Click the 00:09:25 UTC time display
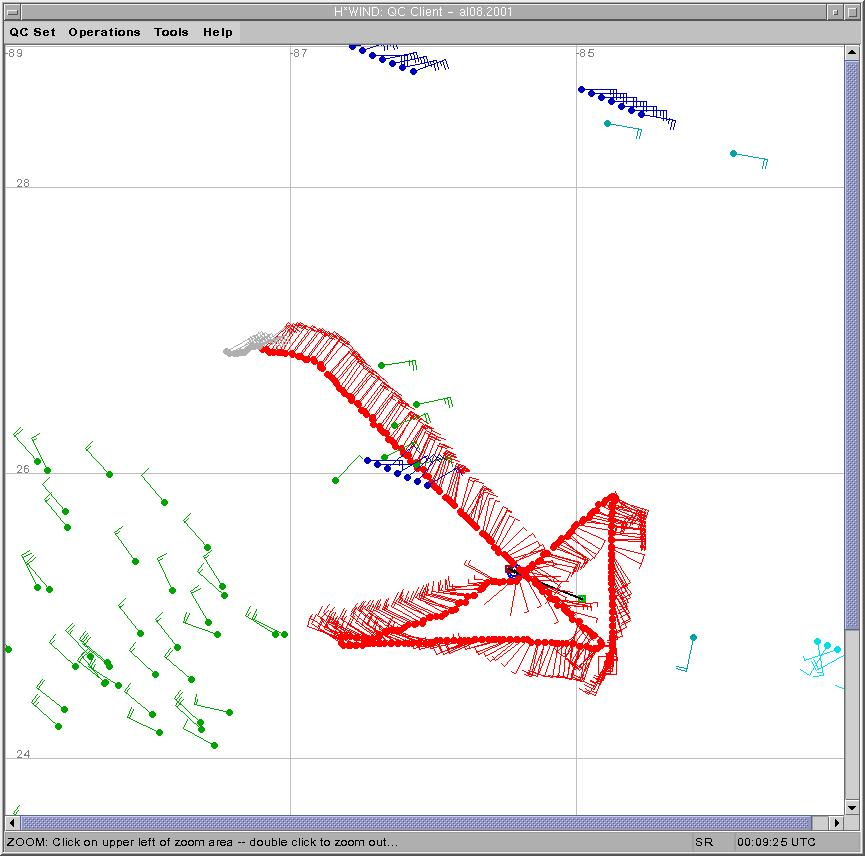The height and width of the screenshot is (856, 865). pyautogui.click(x=777, y=842)
